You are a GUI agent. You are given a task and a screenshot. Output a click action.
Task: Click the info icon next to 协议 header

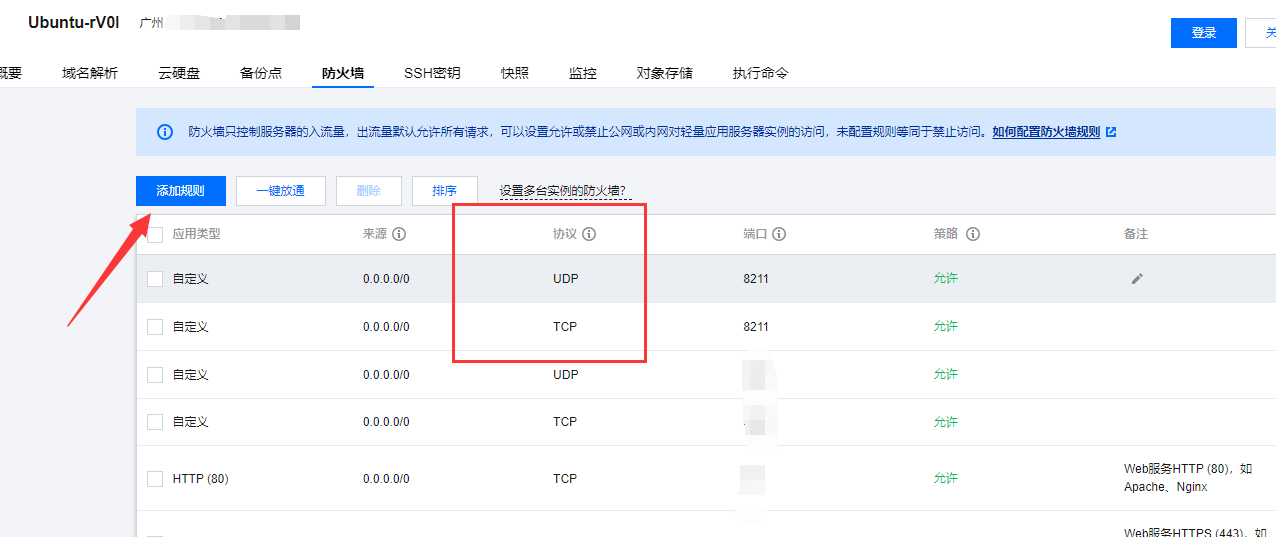[x=589, y=234]
